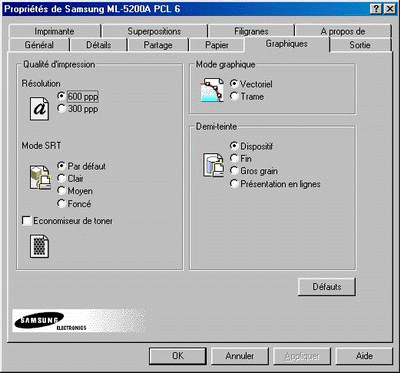Open the Superpositions tab
Viewport: 400px width, 373px height.
[154, 31]
